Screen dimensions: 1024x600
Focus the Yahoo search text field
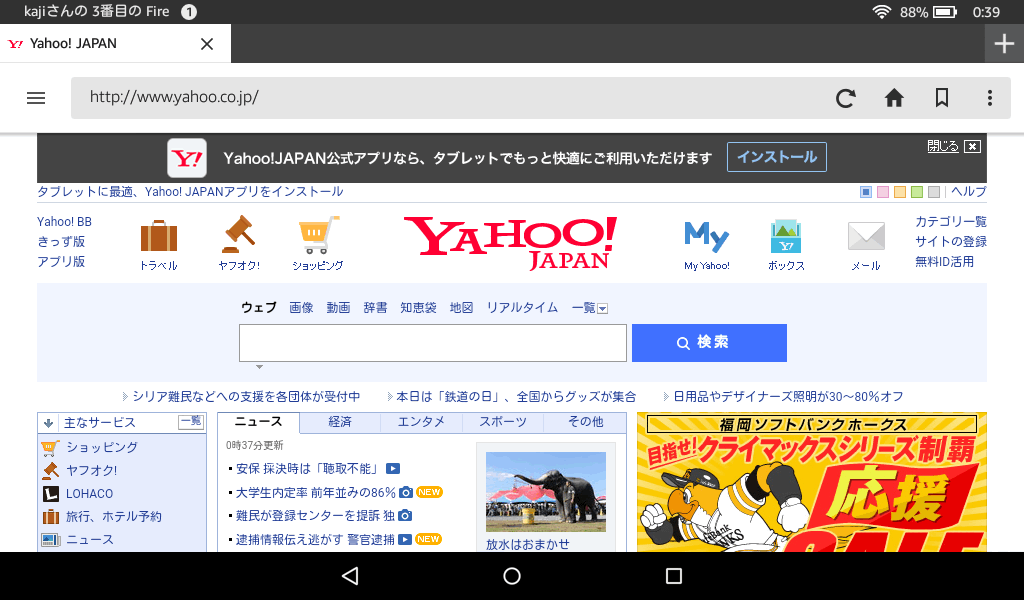432,343
